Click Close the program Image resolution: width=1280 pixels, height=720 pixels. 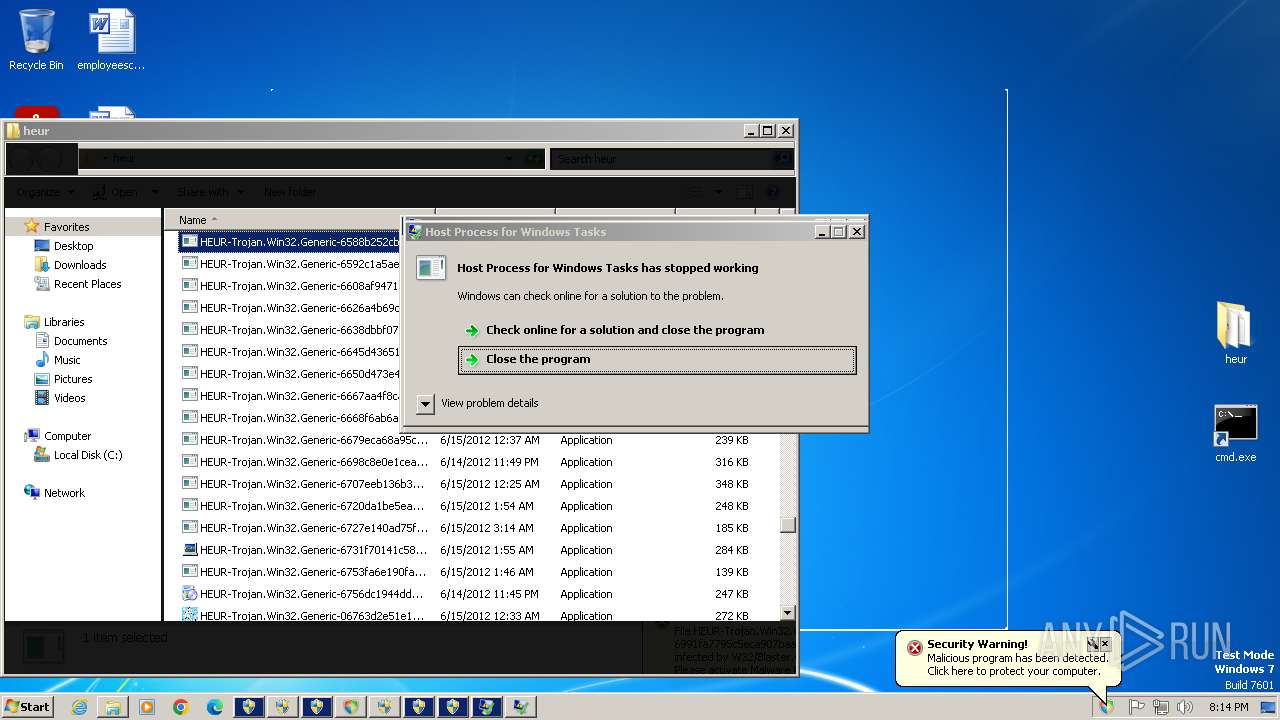(657, 360)
